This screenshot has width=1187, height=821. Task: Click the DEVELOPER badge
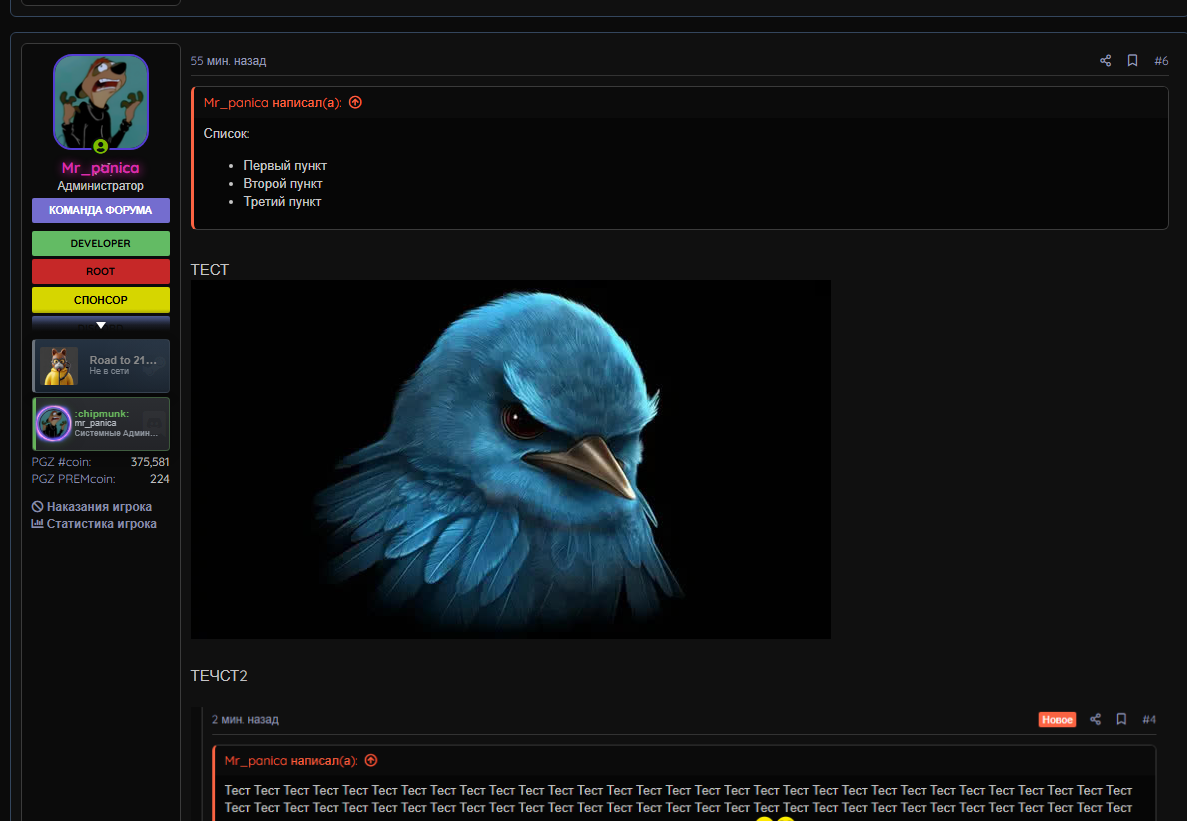tap(100, 243)
